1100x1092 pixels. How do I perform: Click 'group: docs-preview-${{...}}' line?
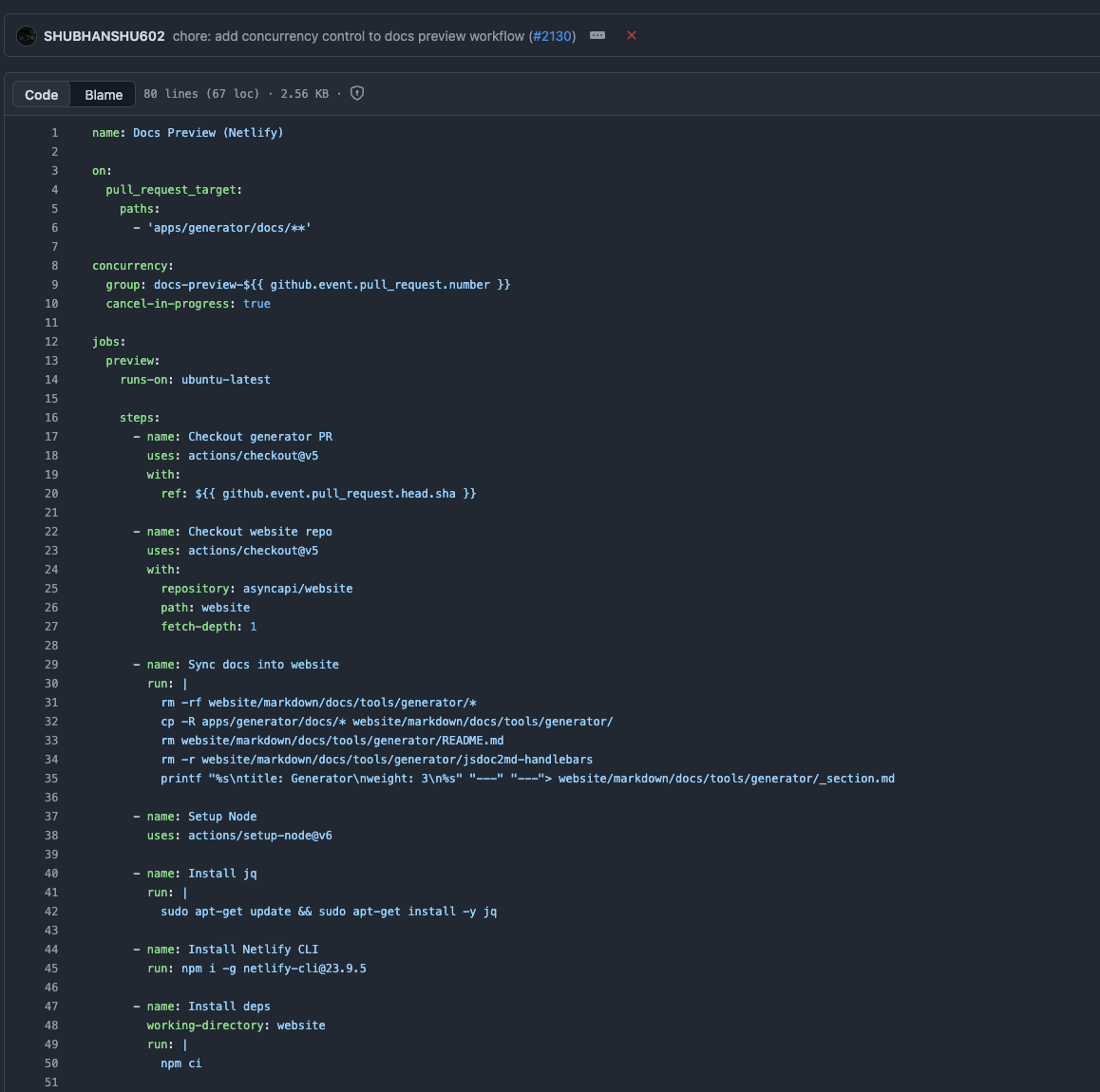click(308, 285)
